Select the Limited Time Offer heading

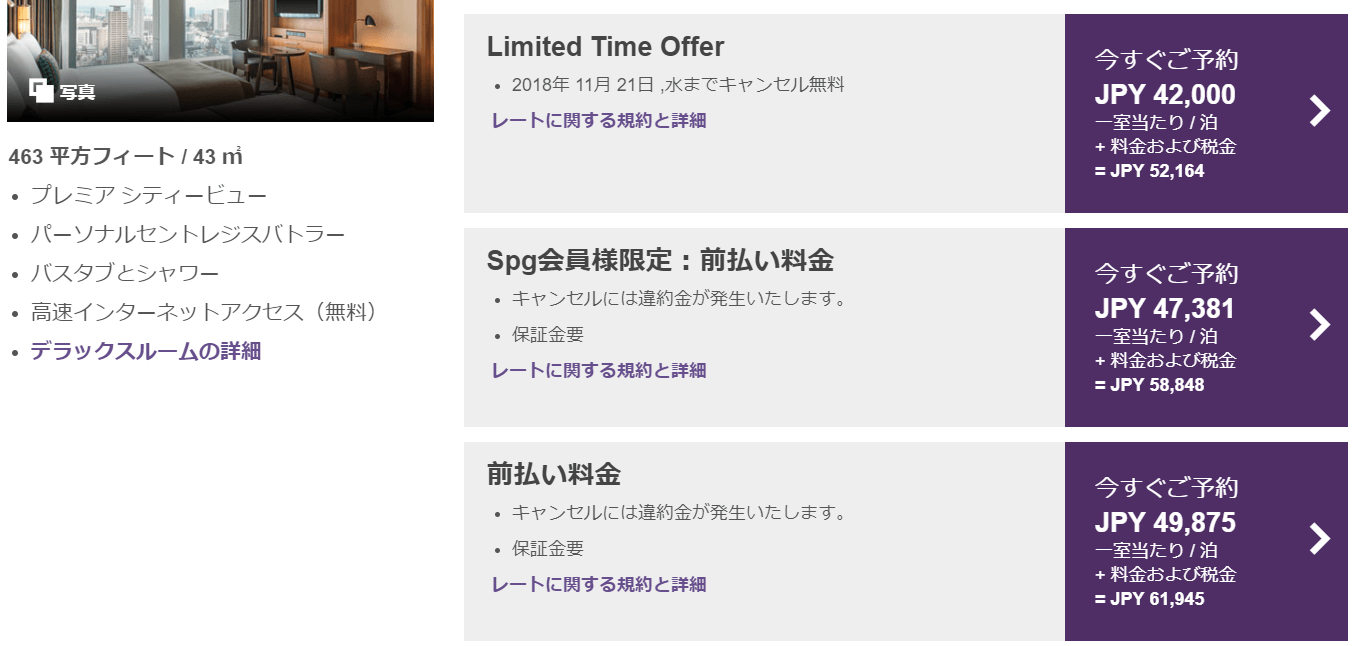pyautogui.click(x=605, y=47)
